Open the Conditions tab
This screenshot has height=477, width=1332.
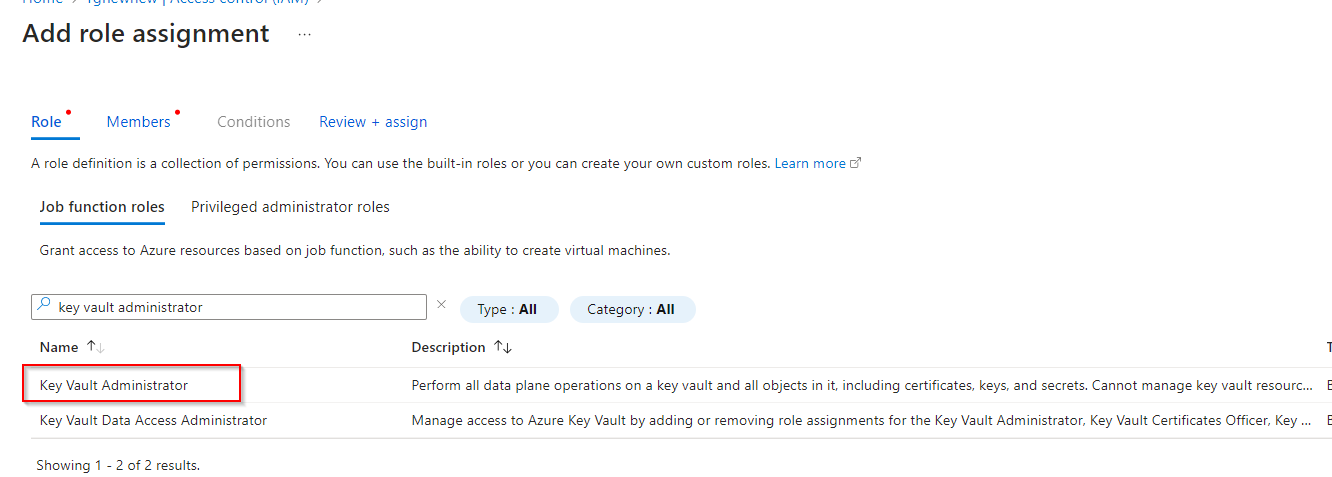(x=253, y=122)
